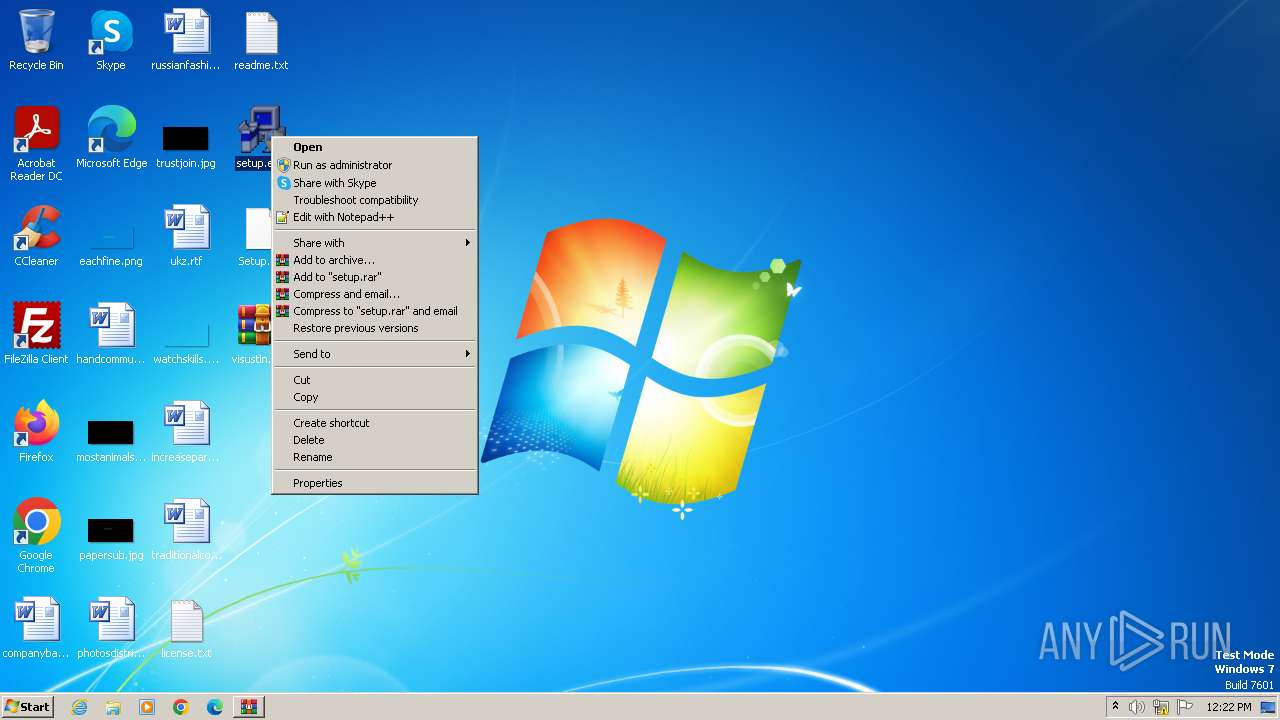This screenshot has height=720, width=1280.
Task: Select the russianfashi... Word document icon
Action: click(x=186, y=40)
